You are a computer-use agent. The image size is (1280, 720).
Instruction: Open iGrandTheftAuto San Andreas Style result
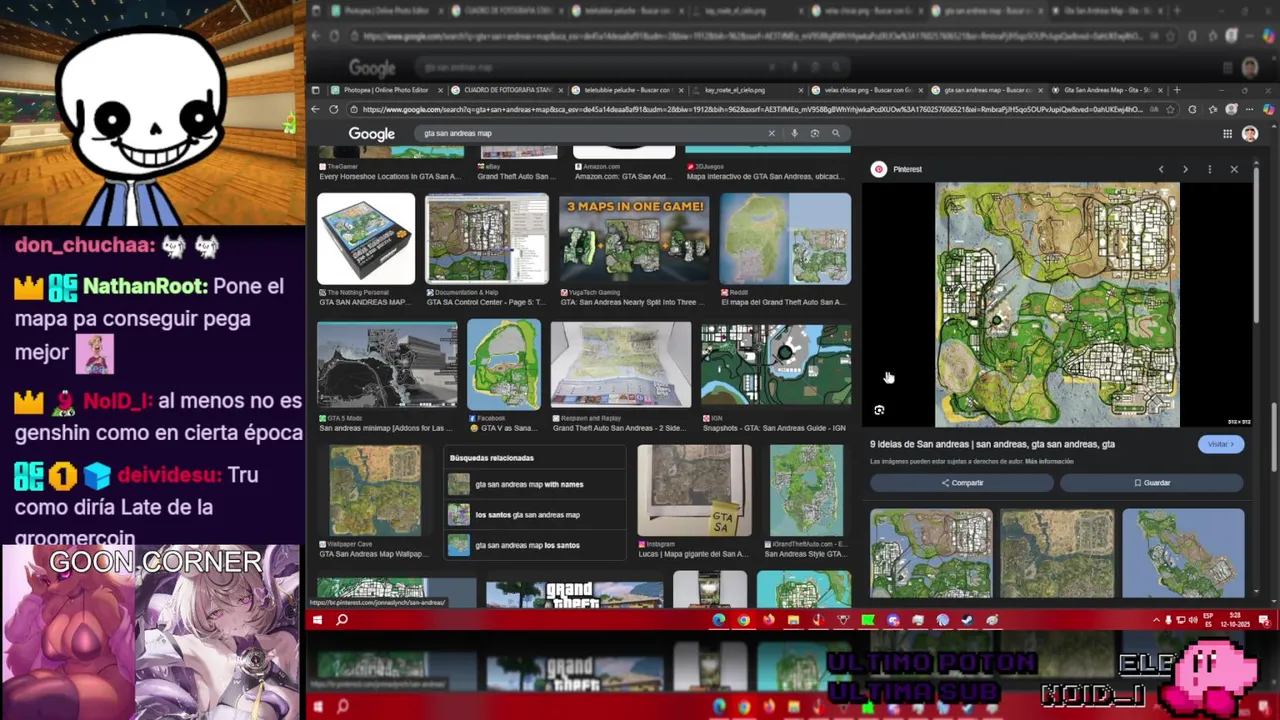click(806, 491)
